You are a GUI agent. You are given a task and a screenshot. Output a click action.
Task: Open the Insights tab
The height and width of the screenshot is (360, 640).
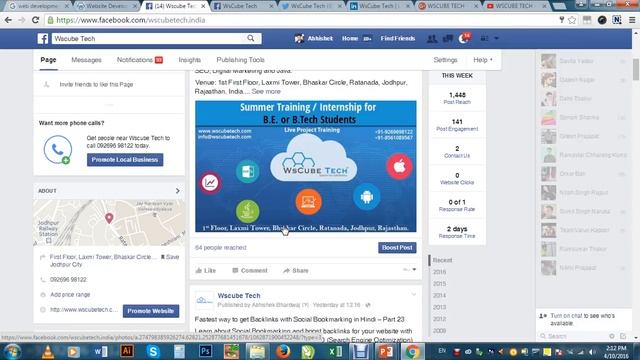click(x=190, y=60)
